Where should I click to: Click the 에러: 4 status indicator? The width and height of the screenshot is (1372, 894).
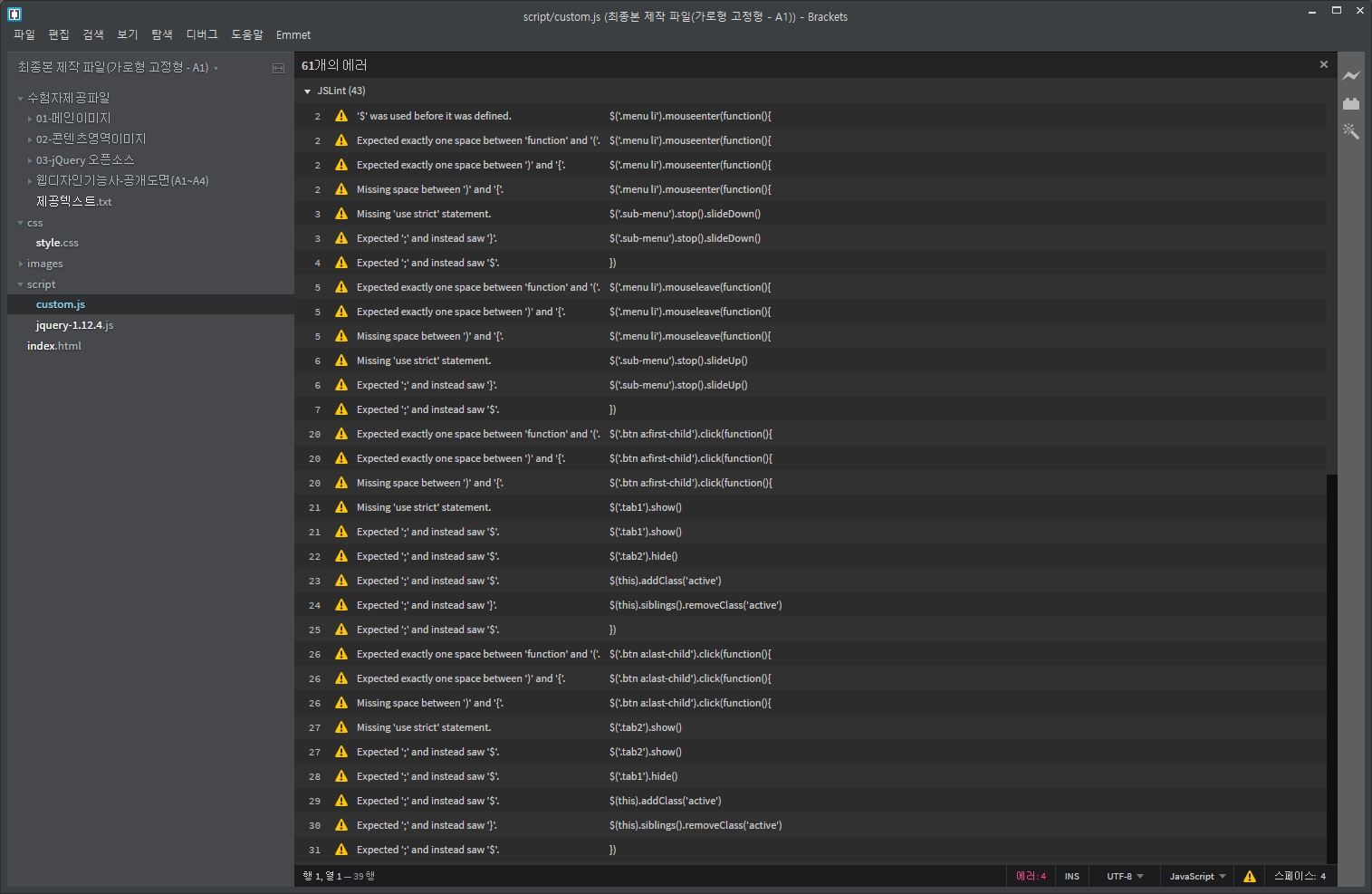click(1031, 876)
